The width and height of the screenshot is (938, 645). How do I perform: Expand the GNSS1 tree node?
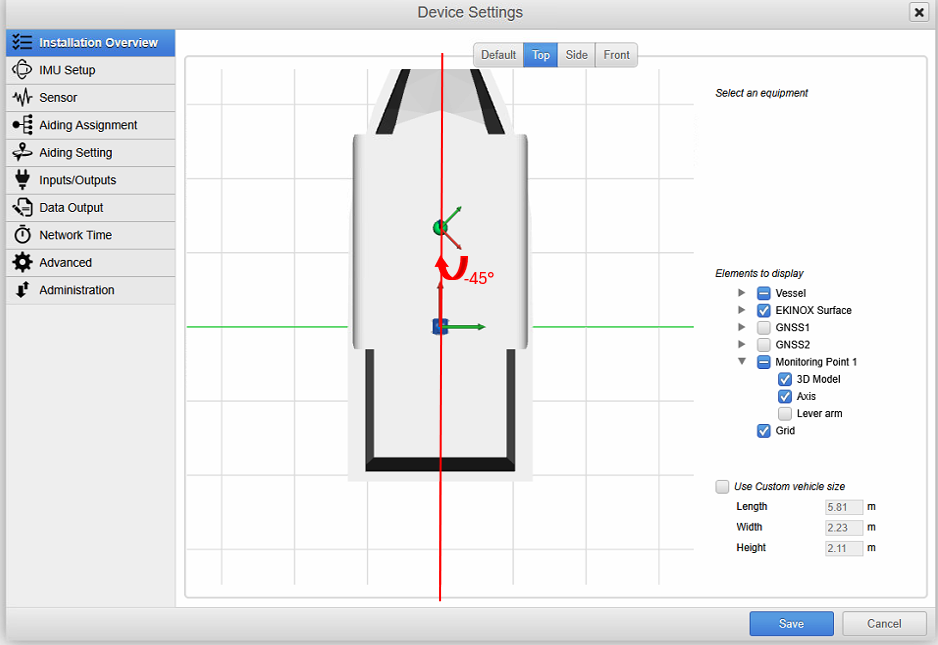pos(741,328)
